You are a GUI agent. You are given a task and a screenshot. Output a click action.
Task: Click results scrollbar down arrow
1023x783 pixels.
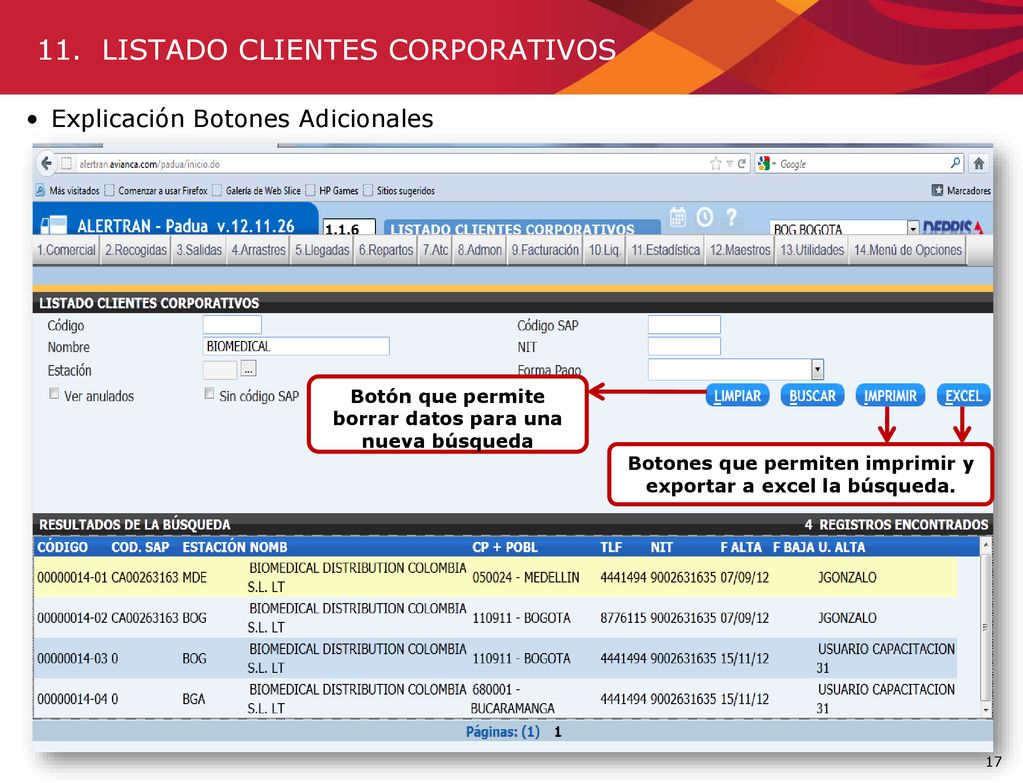986,710
